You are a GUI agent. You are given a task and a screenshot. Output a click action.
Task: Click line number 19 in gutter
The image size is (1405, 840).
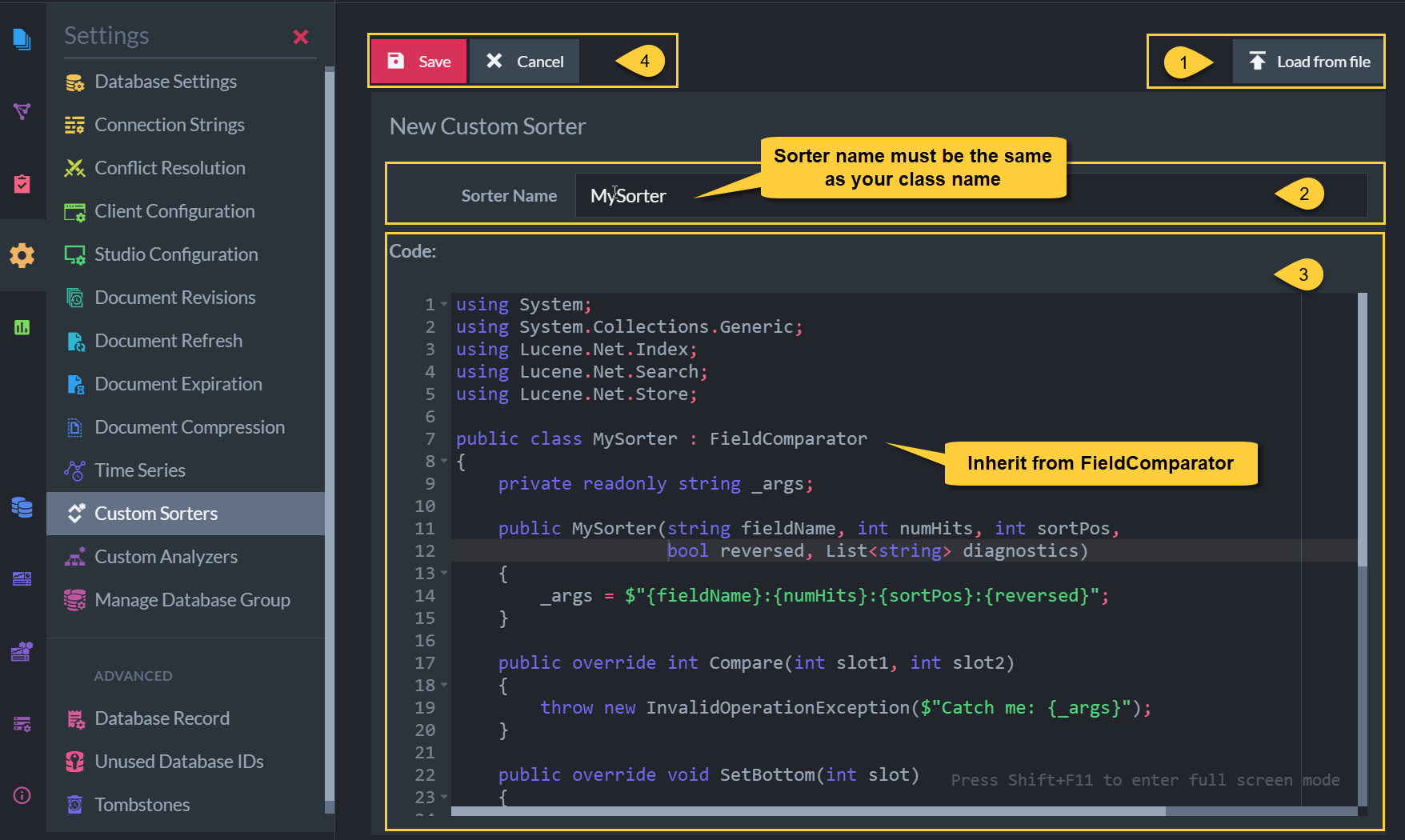pyautogui.click(x=425, y=707)
